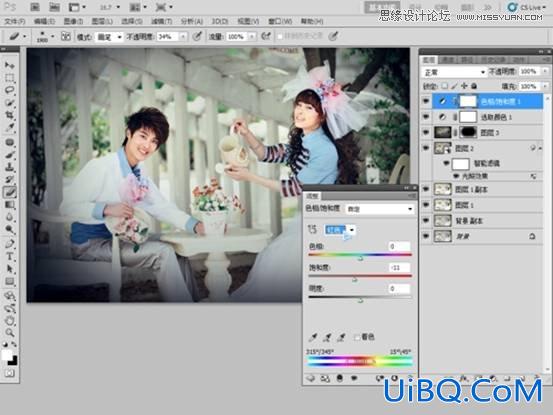
Task: Click the Saturation slider handle
Action: point(355,280)
